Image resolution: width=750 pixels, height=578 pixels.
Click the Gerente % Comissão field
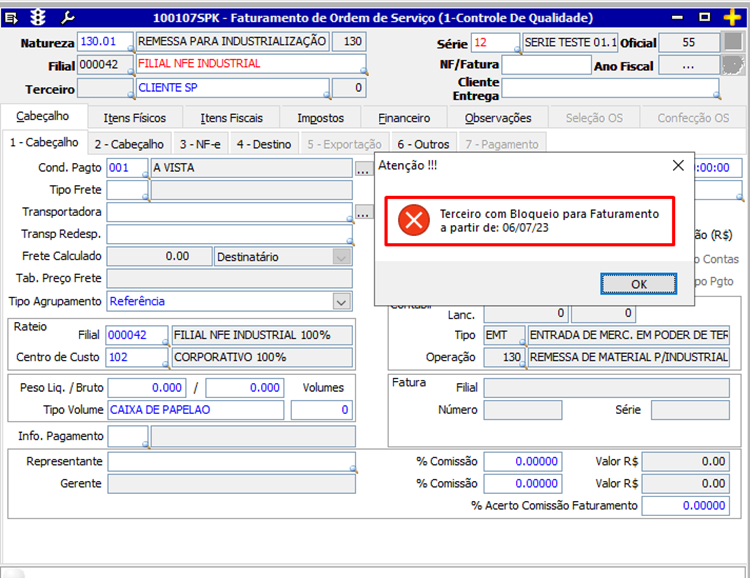[x=523, y=484]
